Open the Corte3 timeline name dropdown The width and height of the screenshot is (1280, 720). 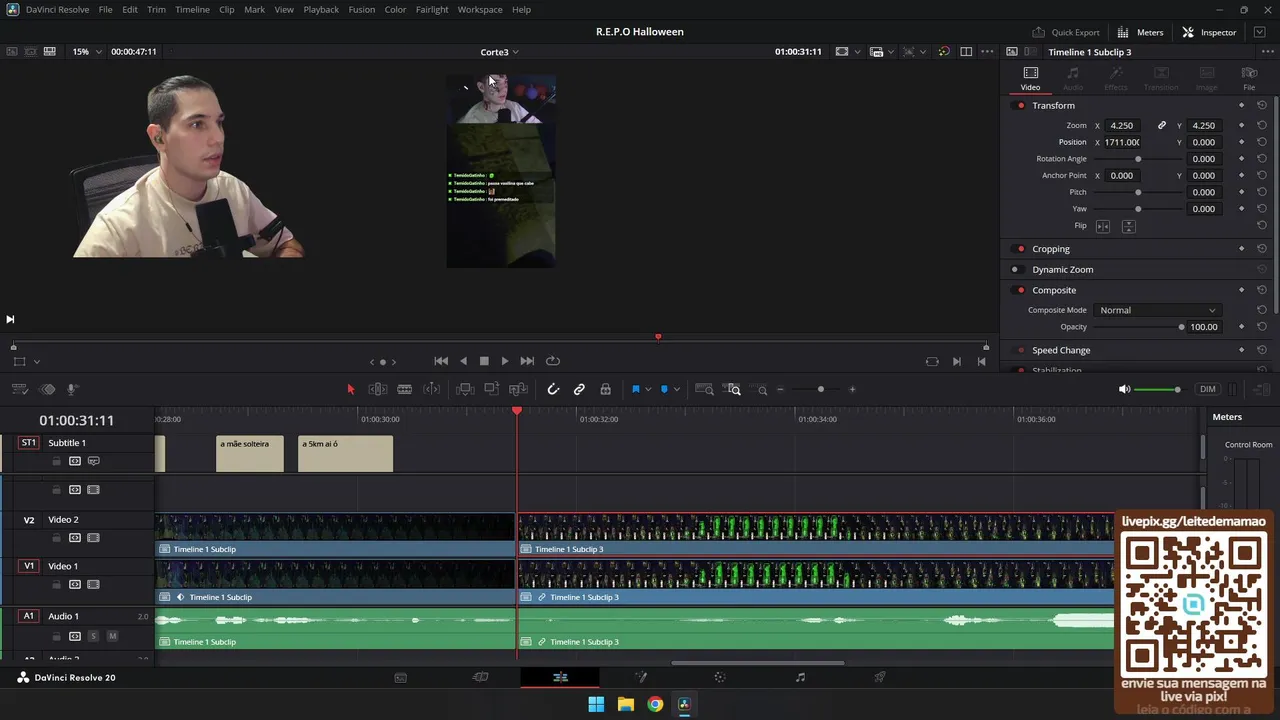pyautogui.click(x=499, y=52)
